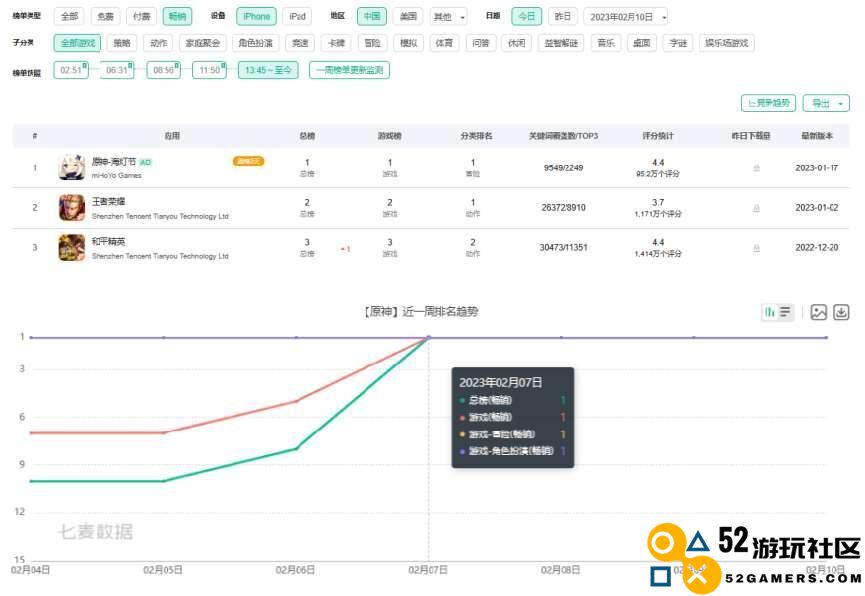Screen dimensions: 865x596
Task: Switch the trend chart to list view
Action: click(784, 312)
